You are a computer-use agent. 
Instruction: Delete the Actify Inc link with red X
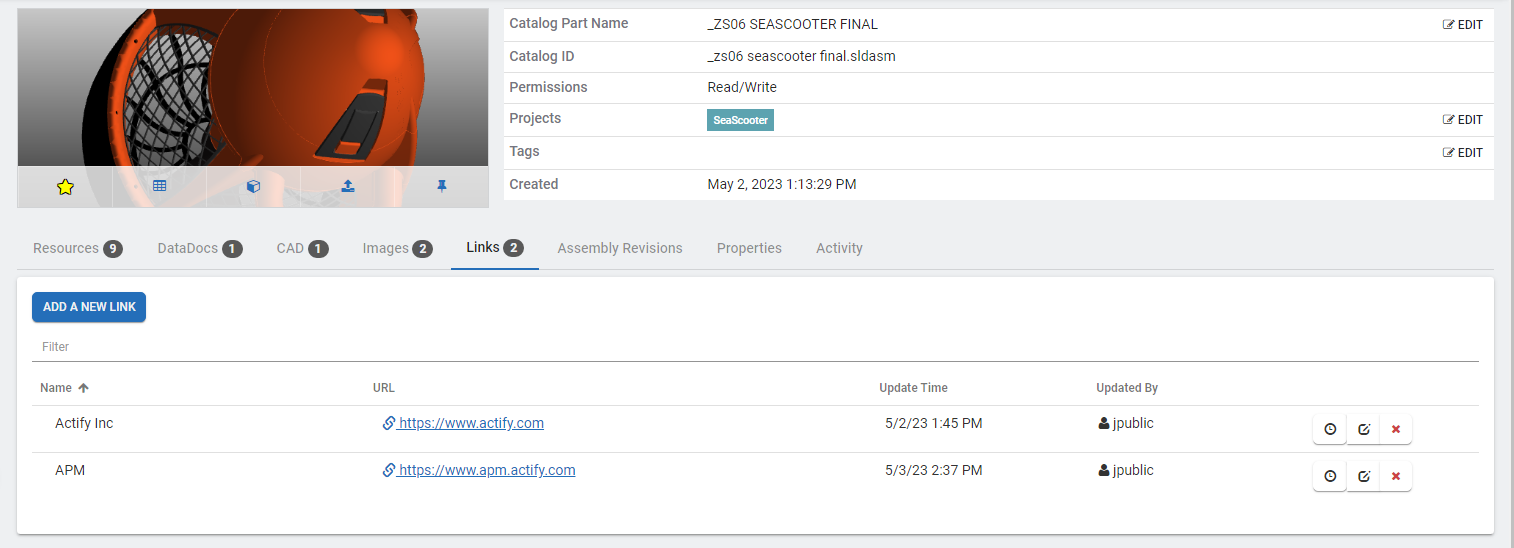1396,429
